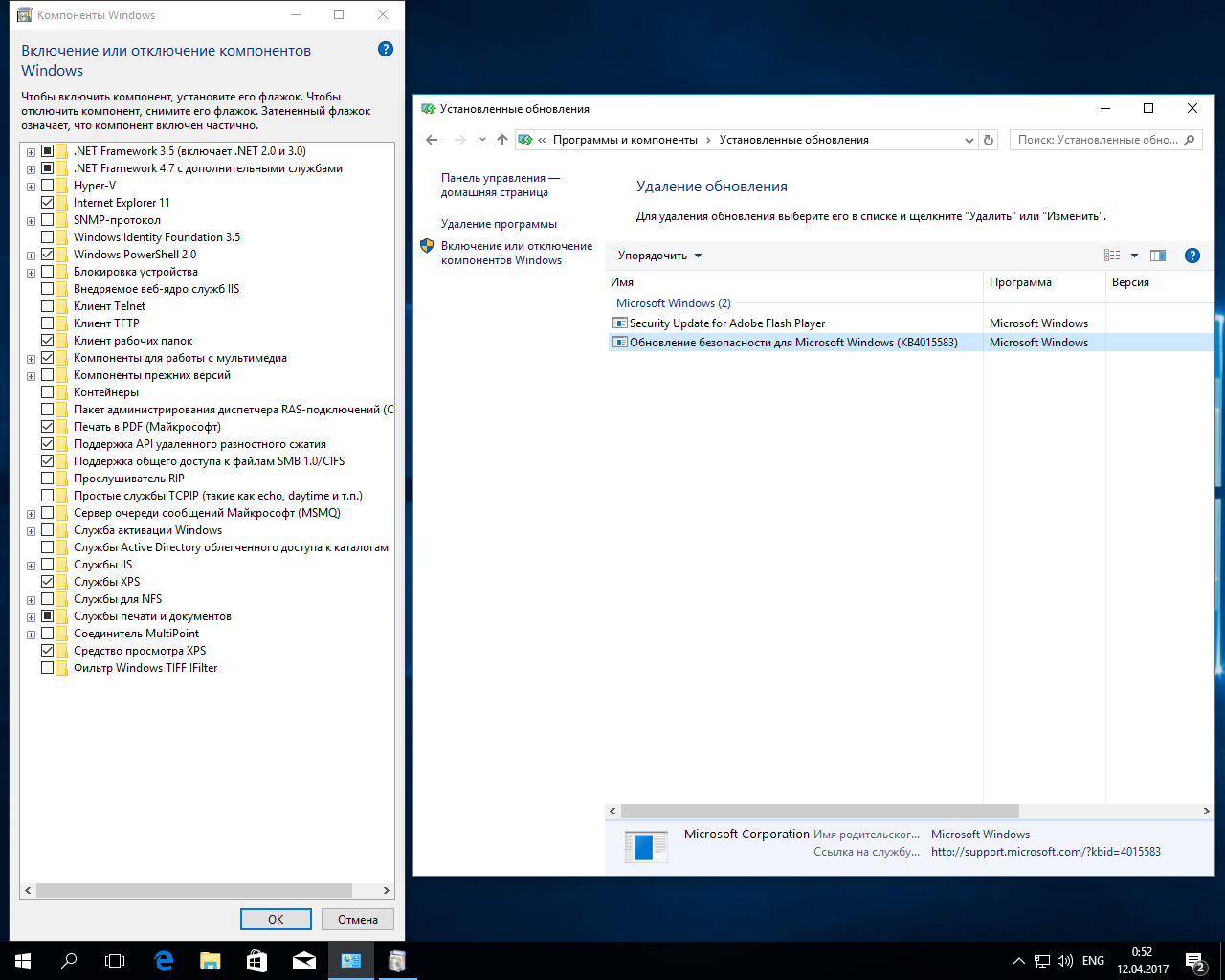Open the view options dropdown arrow
Screen dimensions: 1225x980
point(1134,256)
